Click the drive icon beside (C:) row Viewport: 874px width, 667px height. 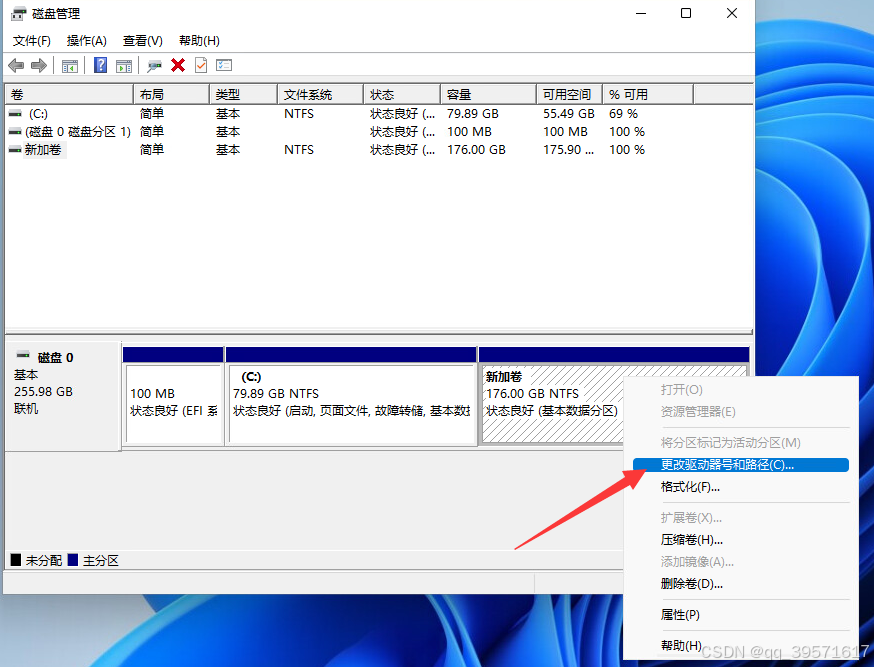(x=15, y=114)
